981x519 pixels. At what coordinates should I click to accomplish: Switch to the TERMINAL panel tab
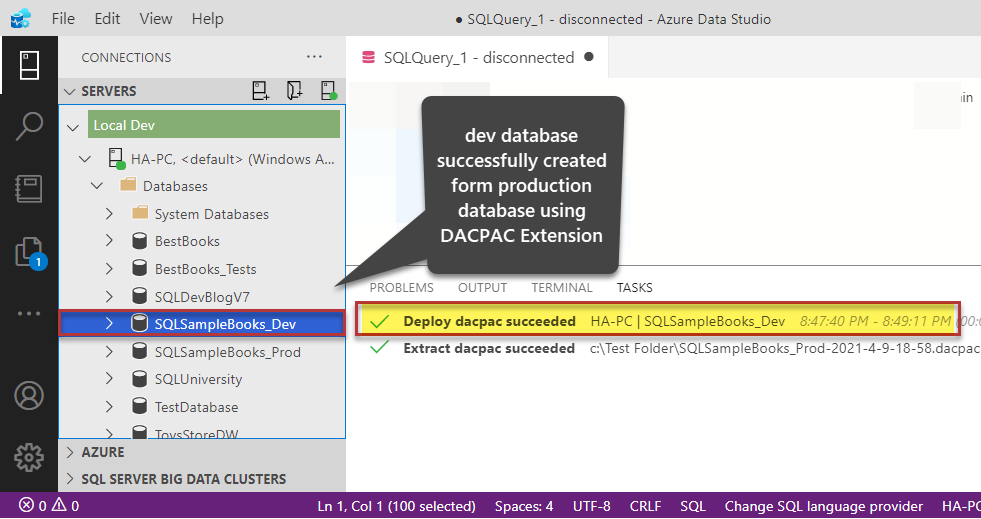[x=562, y=288]
